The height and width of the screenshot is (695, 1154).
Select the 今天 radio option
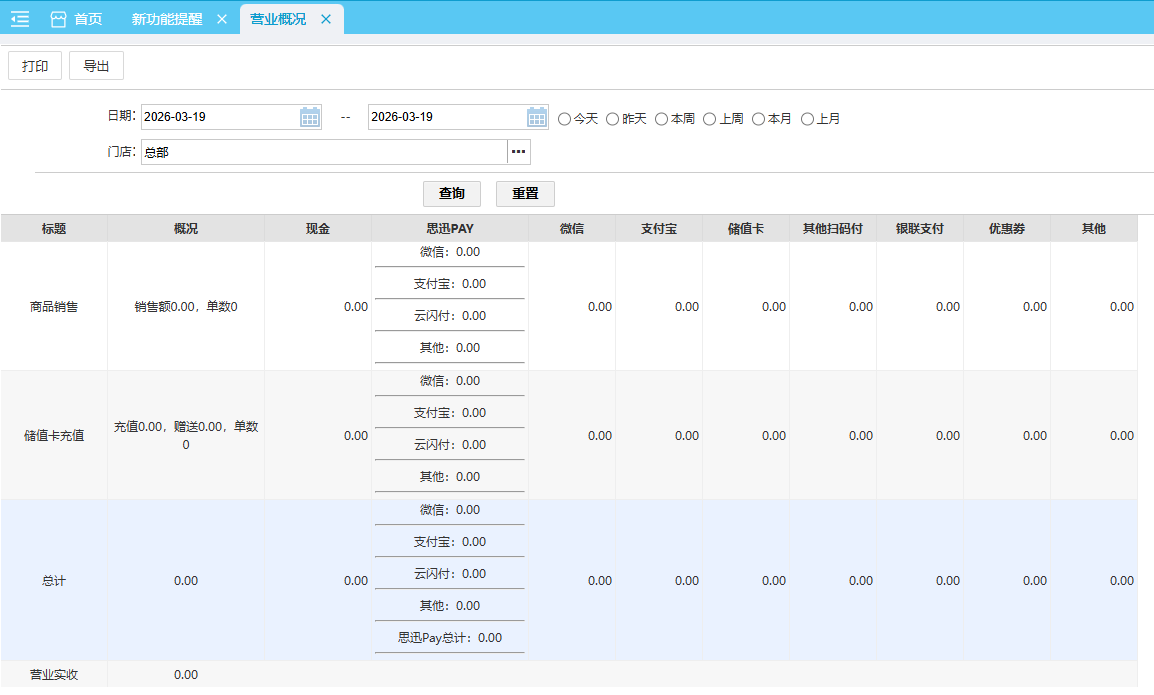(x=565, y=119)
